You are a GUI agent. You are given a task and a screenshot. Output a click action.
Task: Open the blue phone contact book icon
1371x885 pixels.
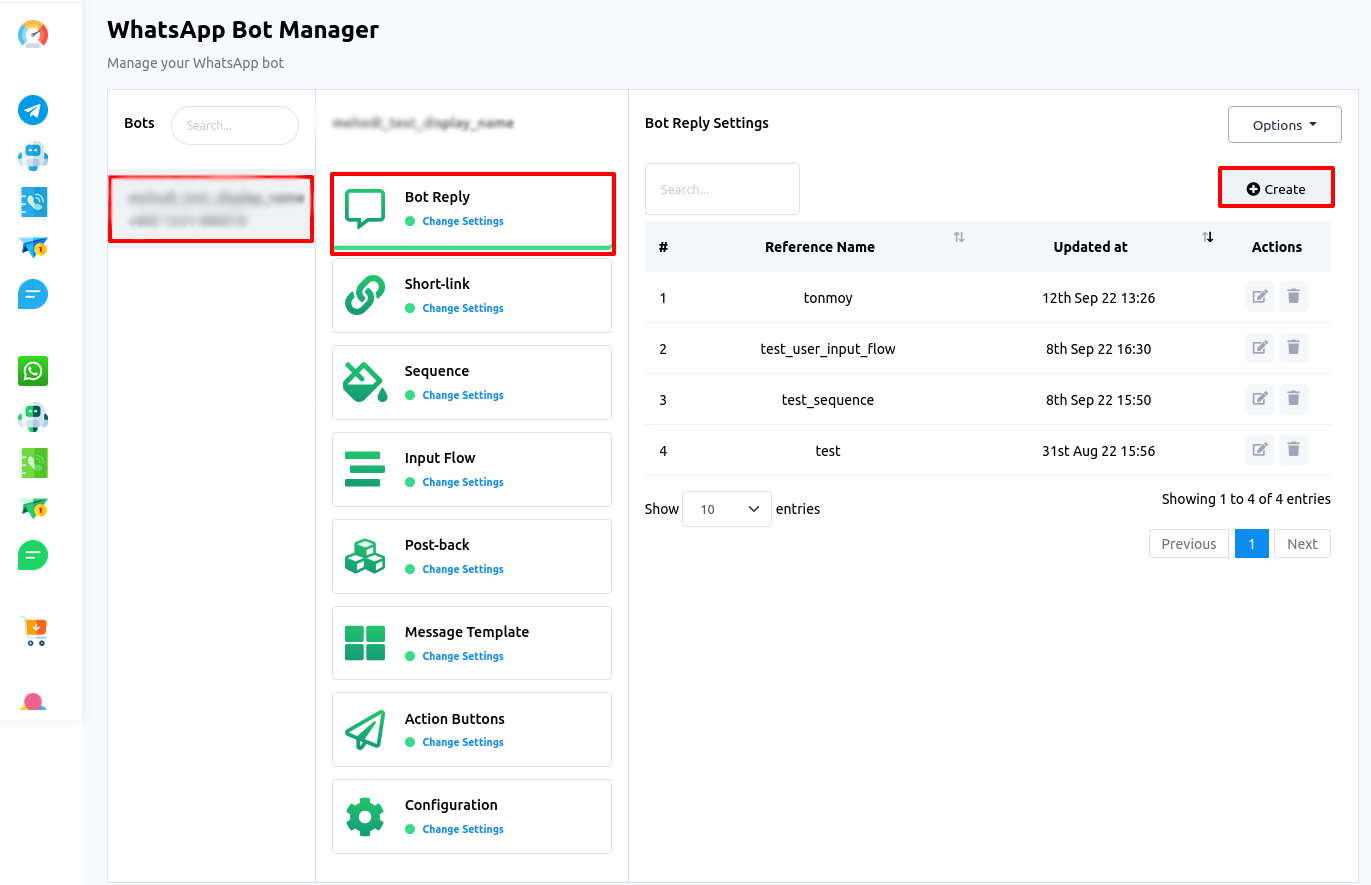(x=33, y=202)
